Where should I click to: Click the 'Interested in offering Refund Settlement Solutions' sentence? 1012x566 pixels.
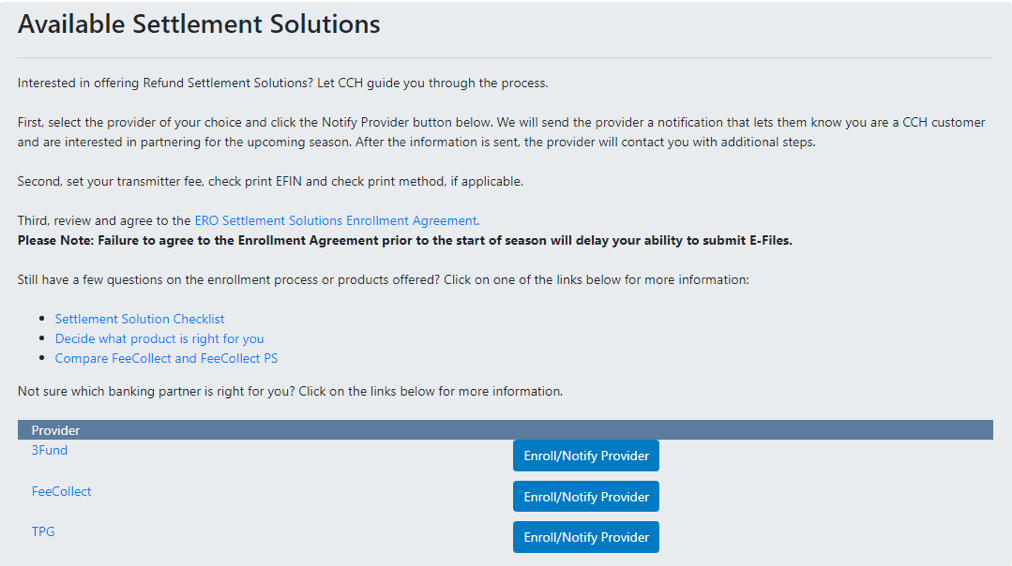(283, 83)
